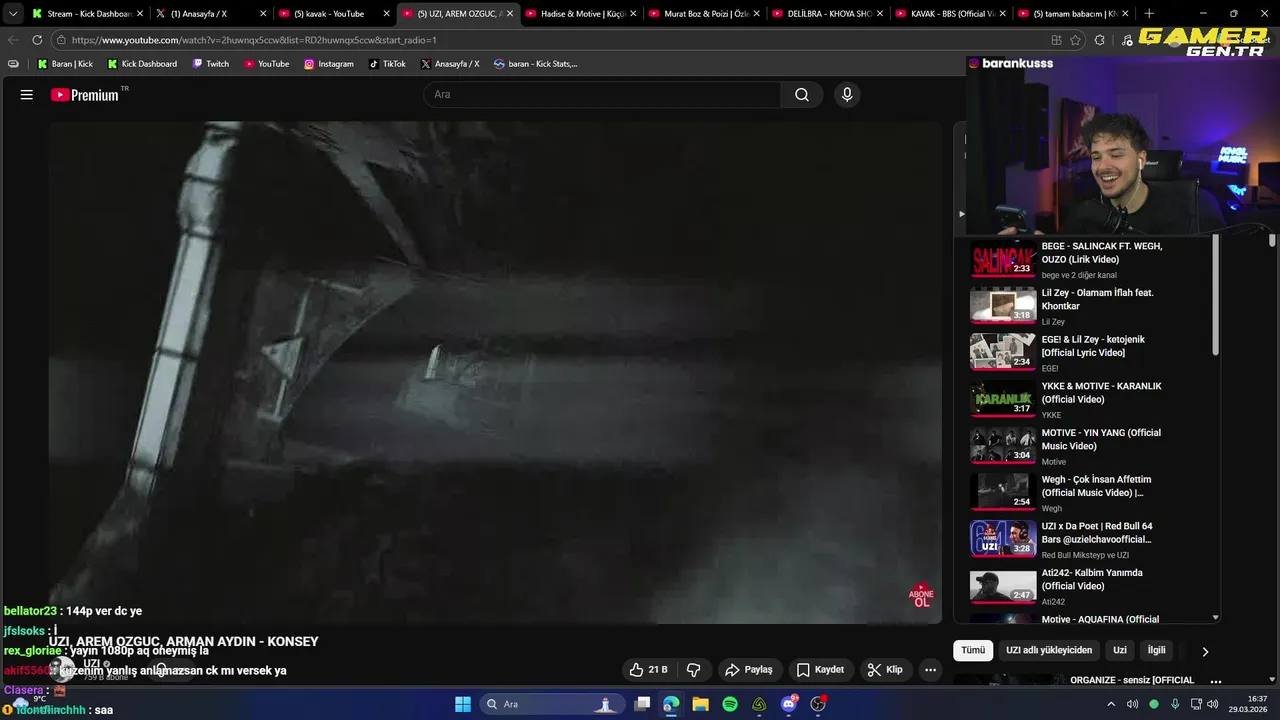Image resolution: width=1280 pixels, height=720 pixels.
Task: Click the system tray microphone icon
Action: point(1175,704)
